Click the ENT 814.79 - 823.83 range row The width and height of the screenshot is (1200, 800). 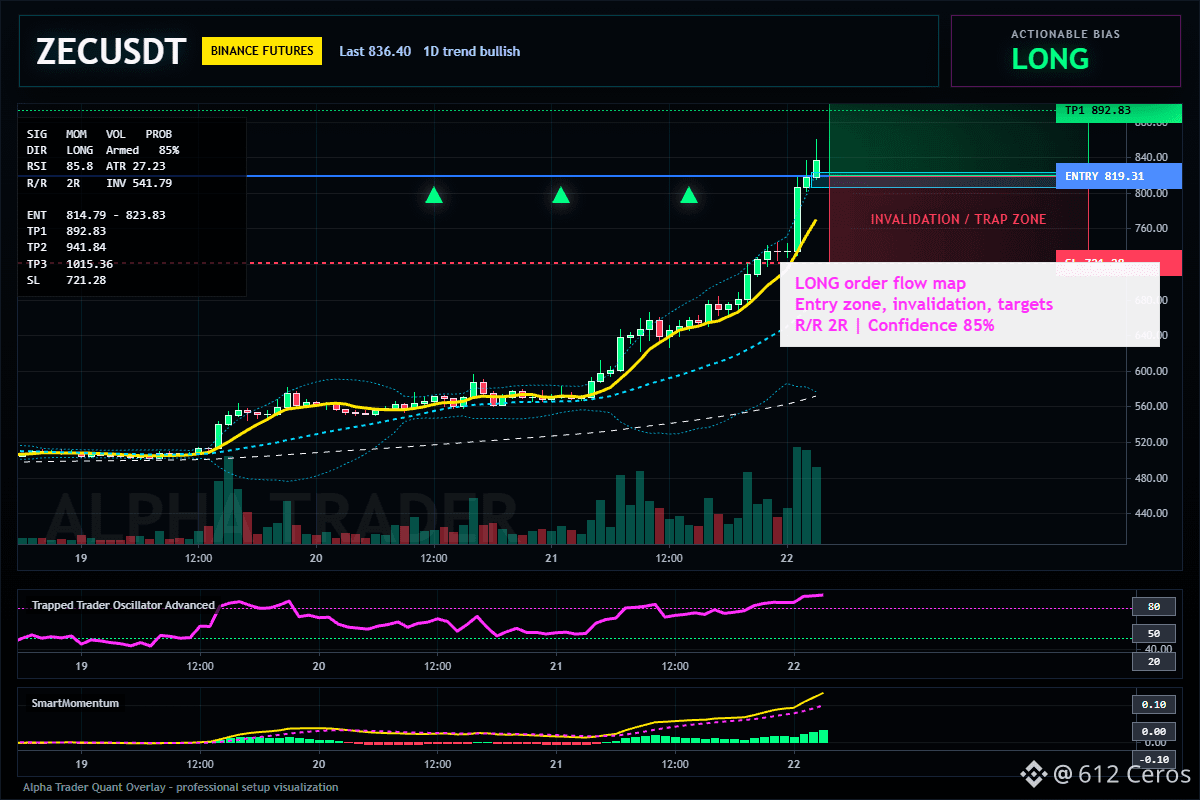[x=96, y=214]
